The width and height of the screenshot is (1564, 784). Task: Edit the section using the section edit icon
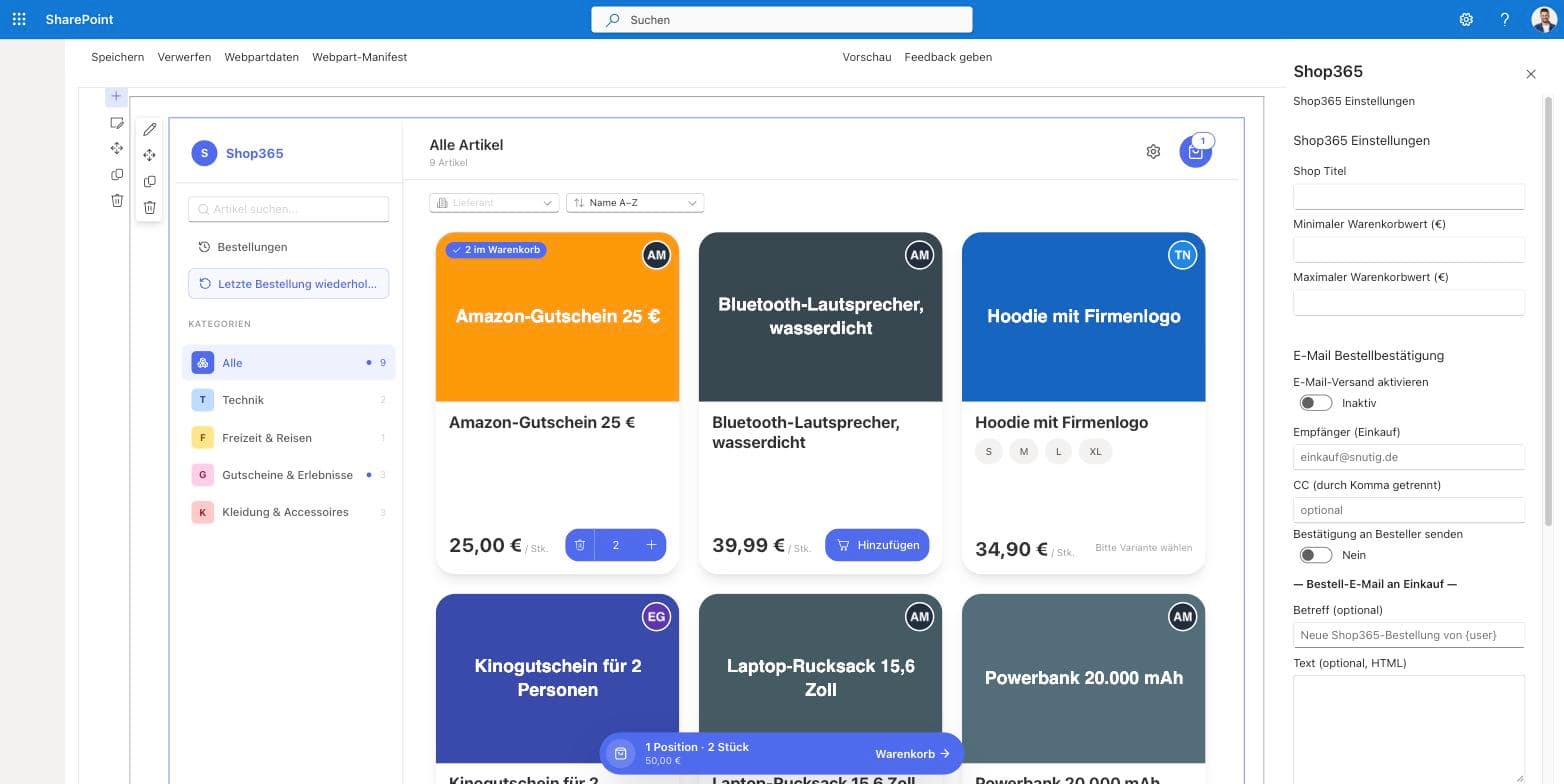click(117, 123)
